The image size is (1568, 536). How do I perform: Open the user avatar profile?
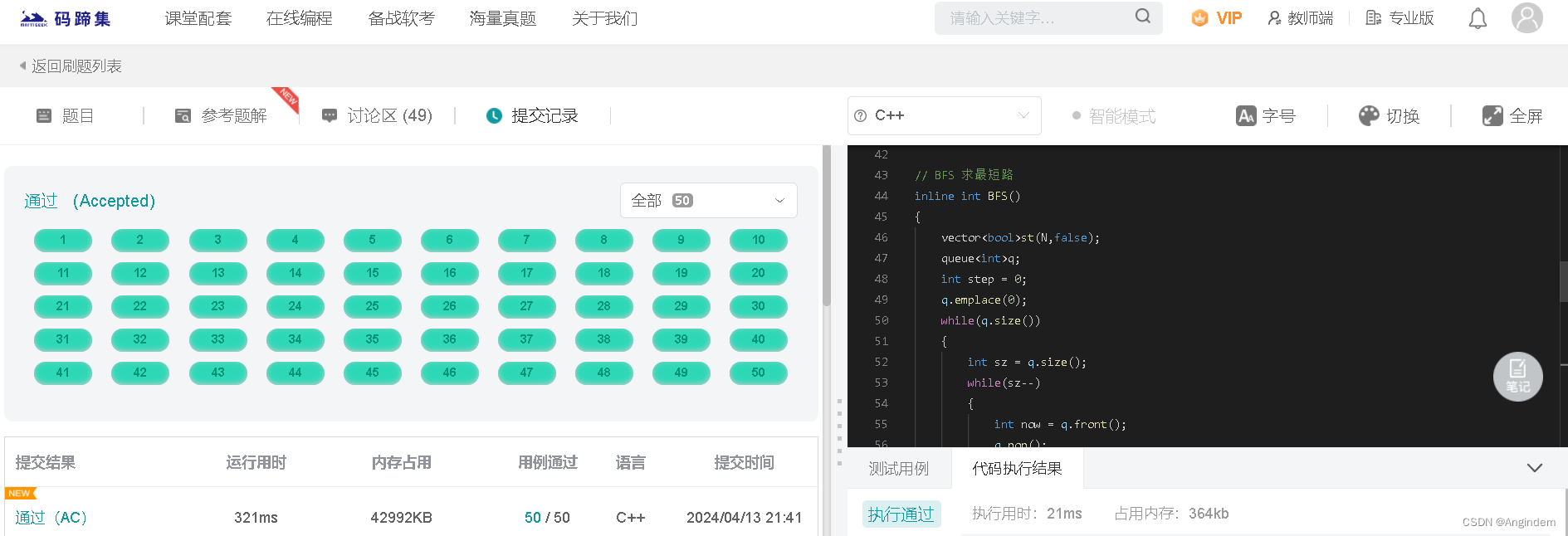click(1526, 17)
